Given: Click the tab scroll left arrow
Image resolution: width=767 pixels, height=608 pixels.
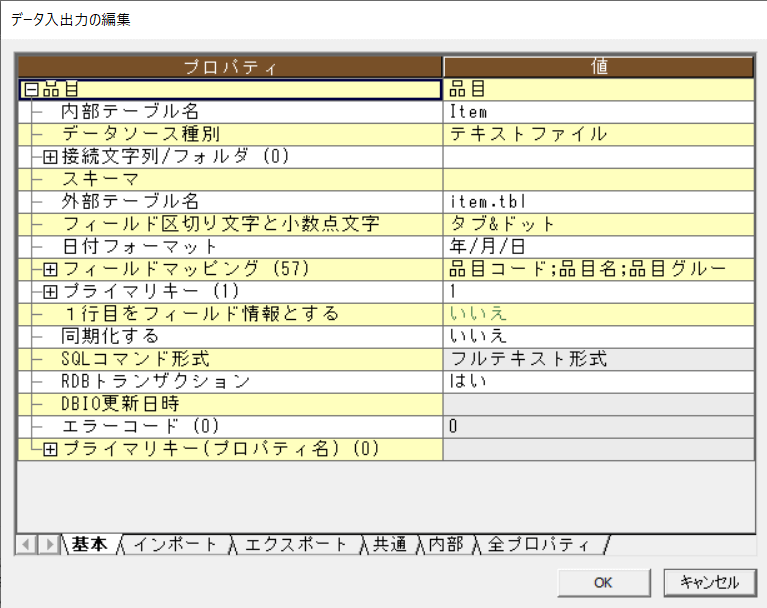Looking at the screenshot, I should click(26, 544).
